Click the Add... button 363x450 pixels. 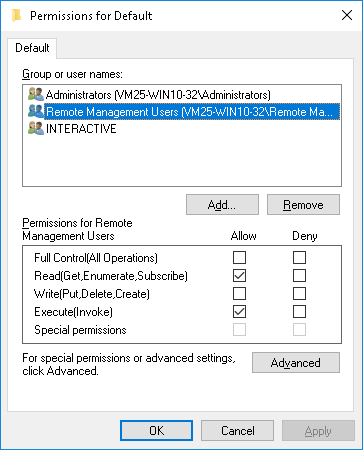click(222, 205)
